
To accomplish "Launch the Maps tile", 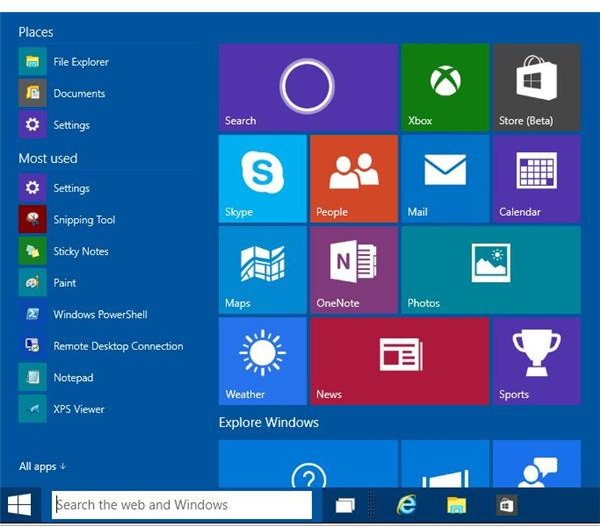I will [262, 270].
